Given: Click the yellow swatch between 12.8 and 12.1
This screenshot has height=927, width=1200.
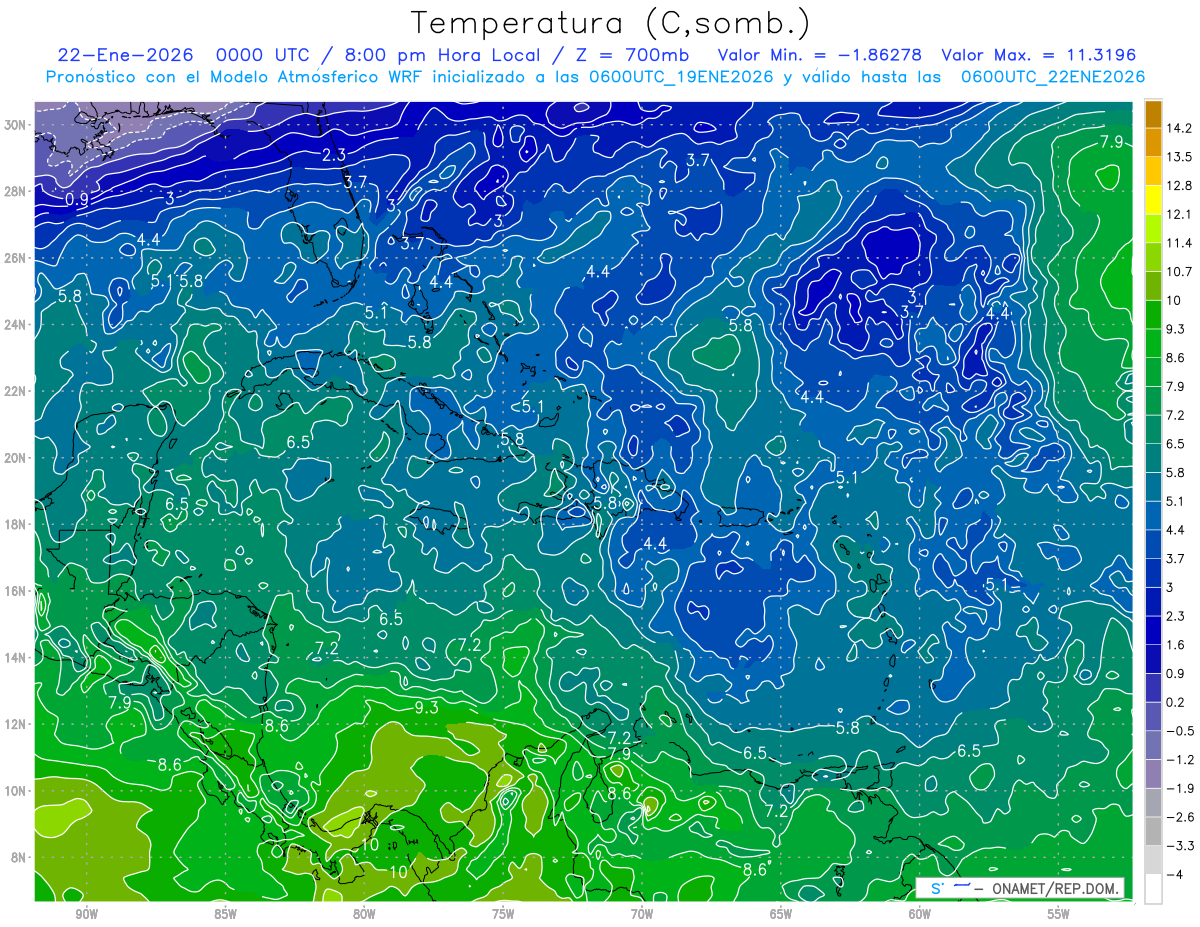Looking at the screenshot, I should [x=1153, y=199].
